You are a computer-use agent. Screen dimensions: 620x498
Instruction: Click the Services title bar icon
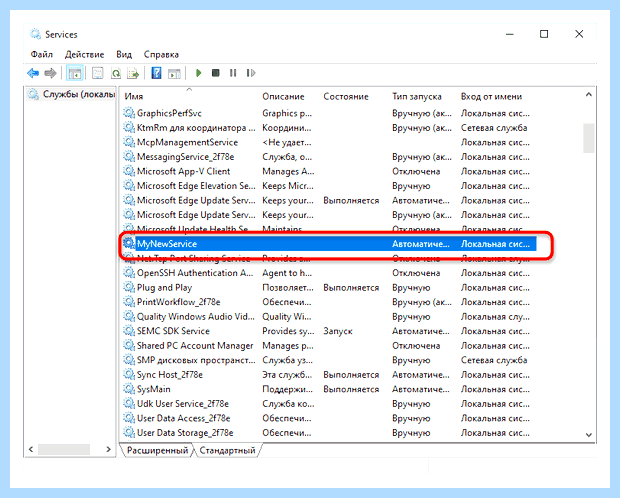tap(35, 34)
